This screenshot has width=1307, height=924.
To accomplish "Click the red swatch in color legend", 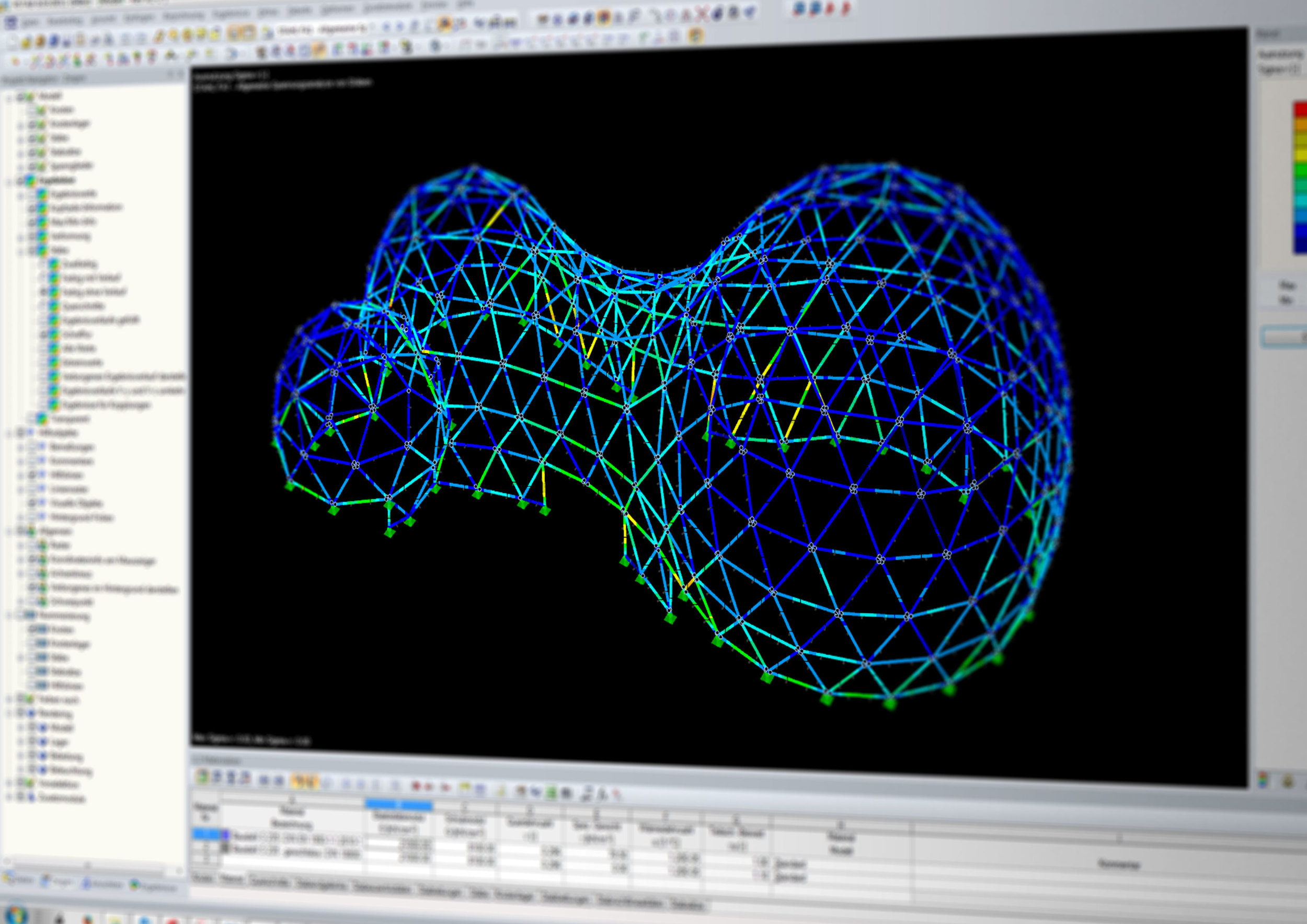I will click(1300, 109).
